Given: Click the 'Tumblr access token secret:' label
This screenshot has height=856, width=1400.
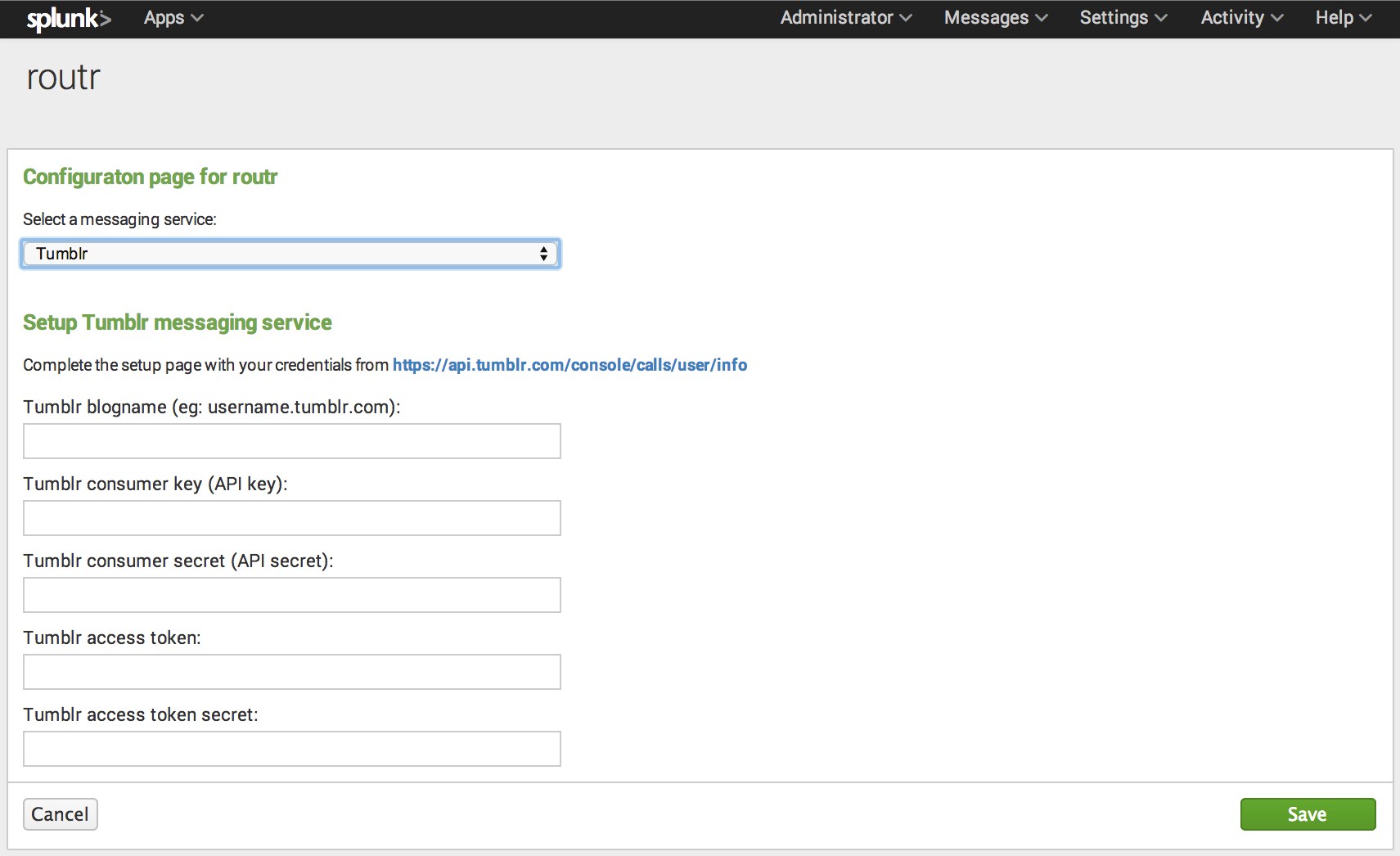Looking at the screenshot, I should (141, 714).
